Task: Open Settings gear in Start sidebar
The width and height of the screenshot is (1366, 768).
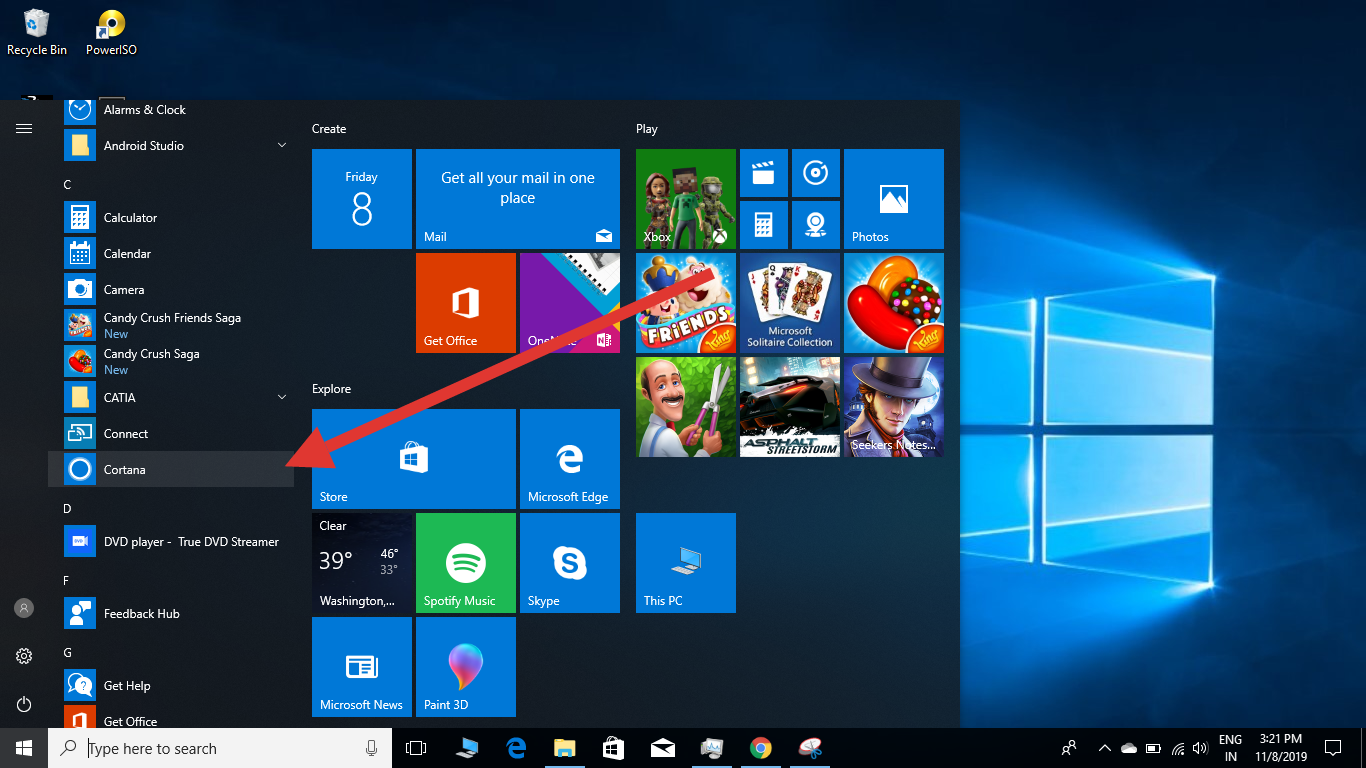Action: [24, 656]
